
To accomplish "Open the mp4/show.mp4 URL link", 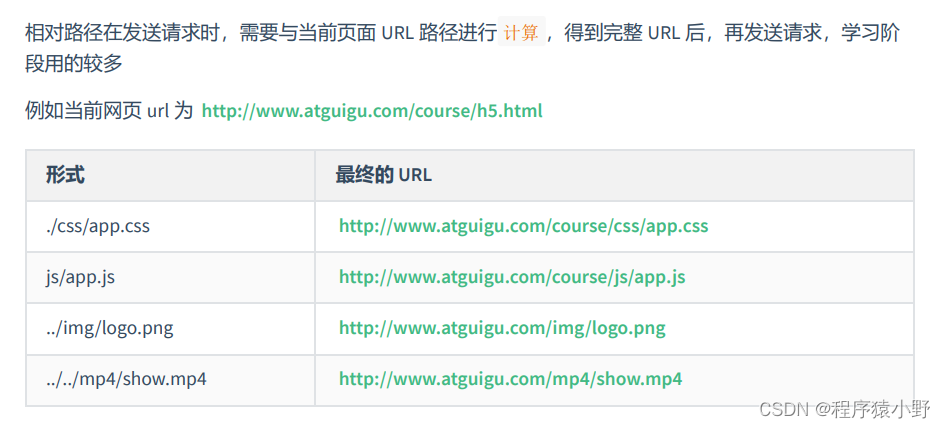I will tap(510, 379).
